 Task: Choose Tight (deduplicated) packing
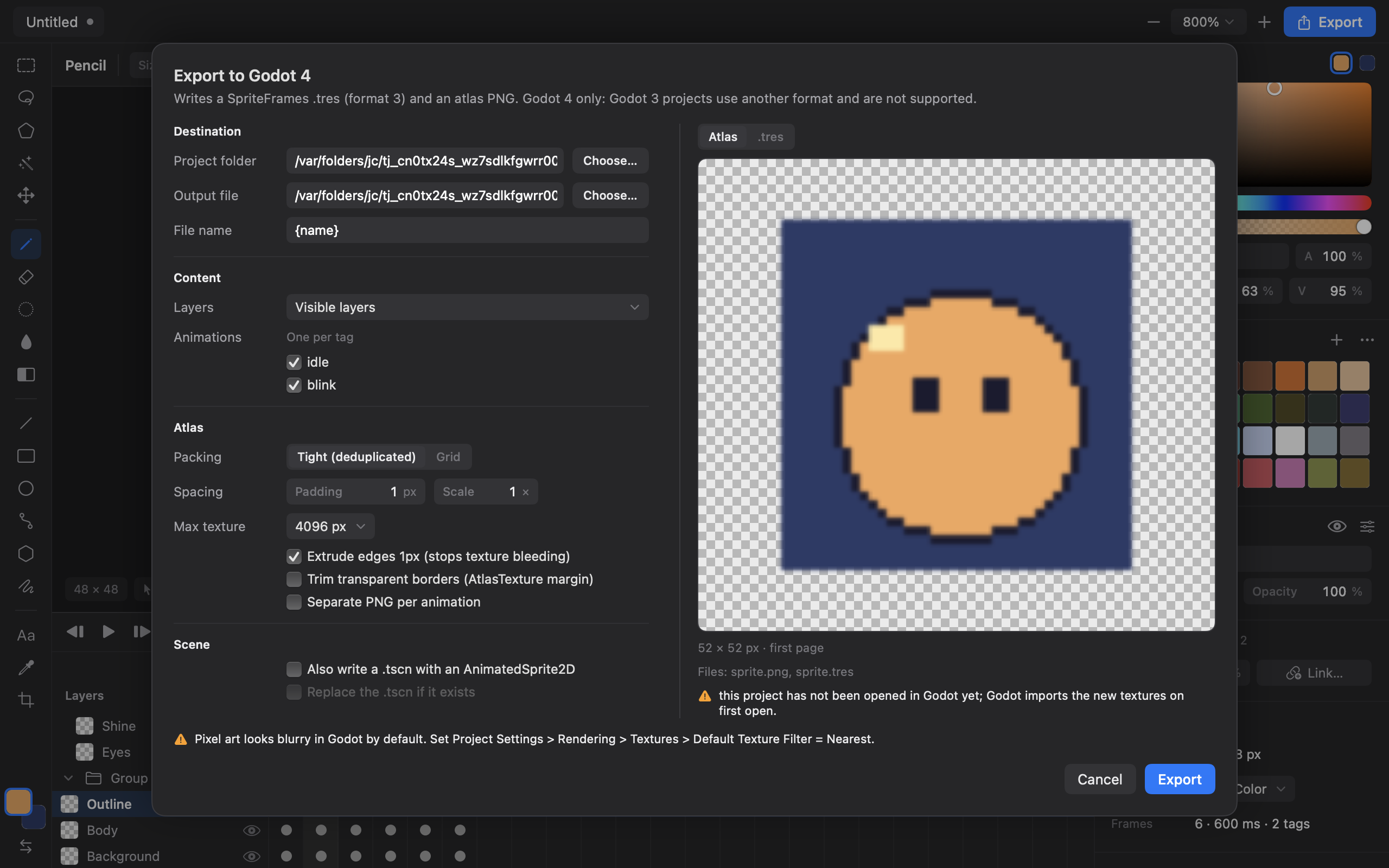point(356,457)
